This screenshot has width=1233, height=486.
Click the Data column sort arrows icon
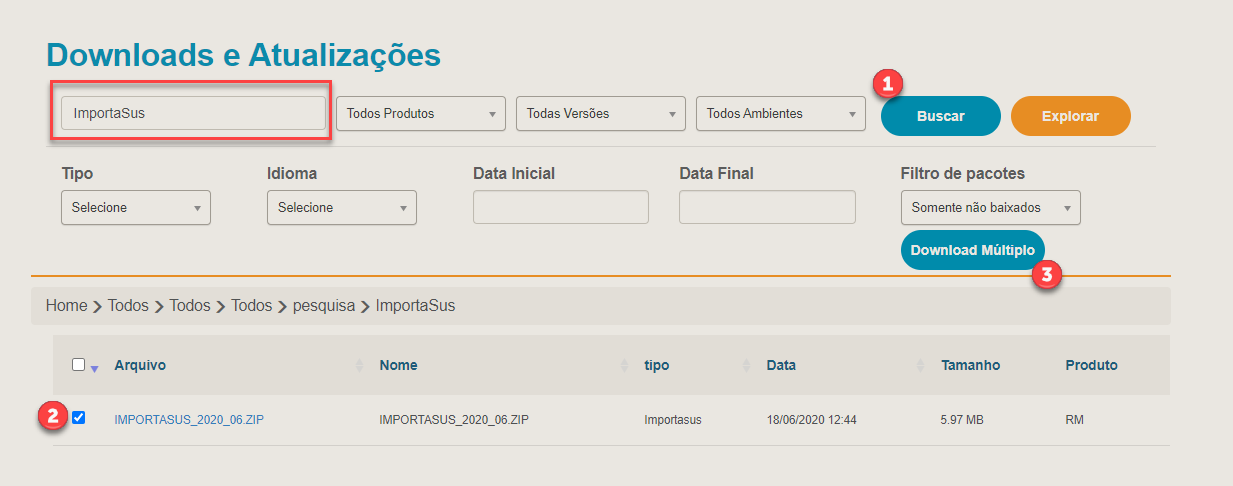tap(922, 366)
